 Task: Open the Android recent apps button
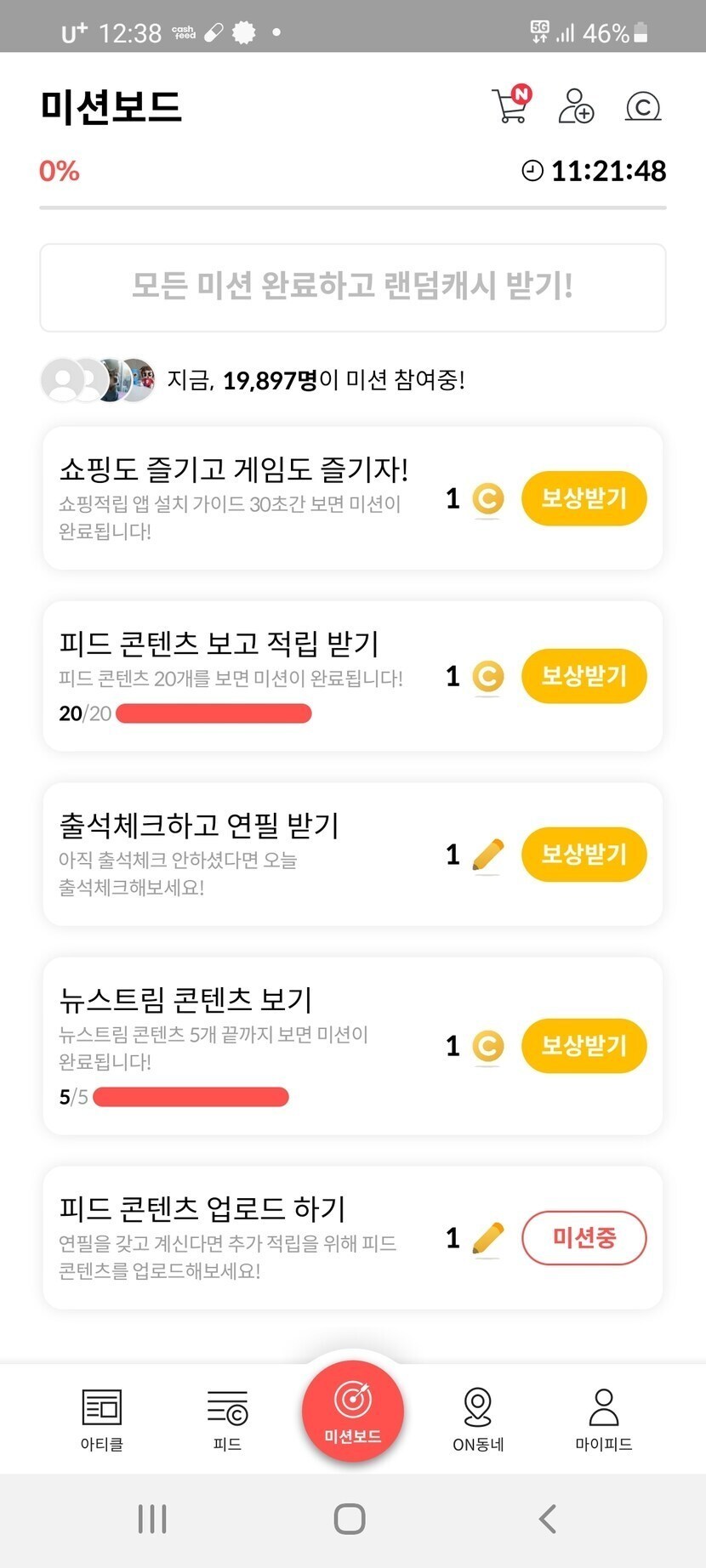pos(152,1519)
